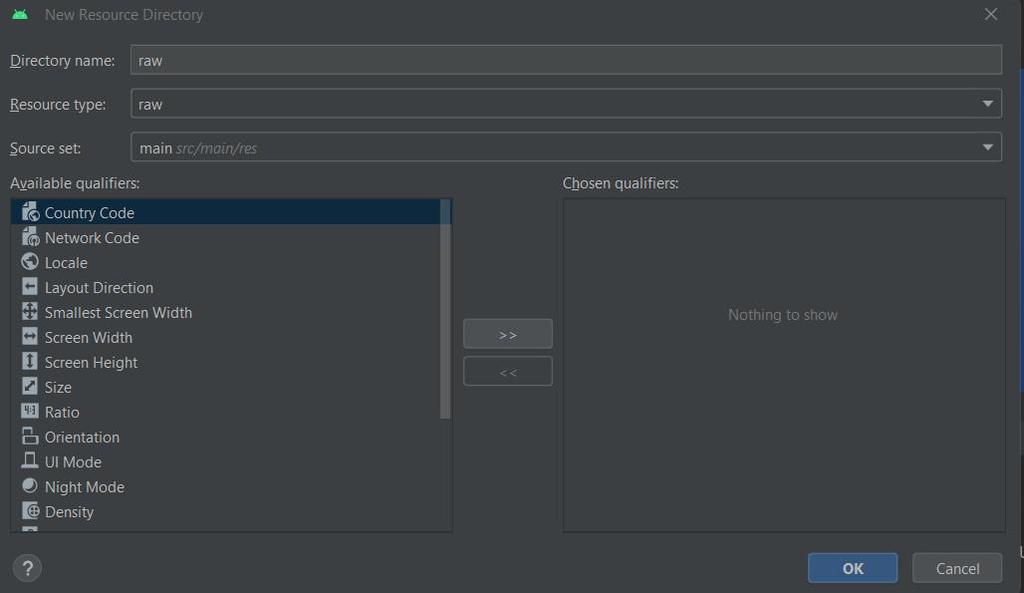This screenshot has width=1024, height=593.
Task: Click the qualifiers list vertical scrollbar
Action: 445,308
